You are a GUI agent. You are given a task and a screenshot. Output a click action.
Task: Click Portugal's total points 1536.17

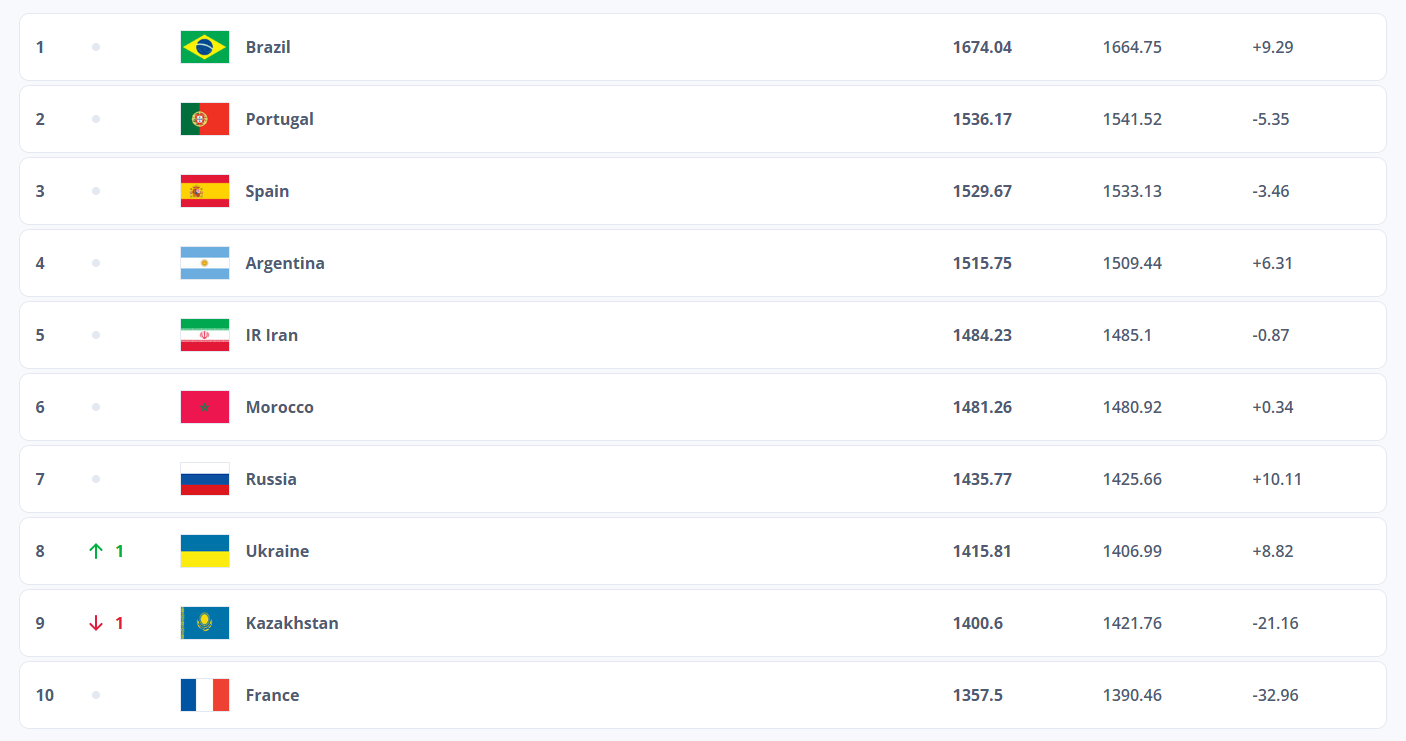982,119
